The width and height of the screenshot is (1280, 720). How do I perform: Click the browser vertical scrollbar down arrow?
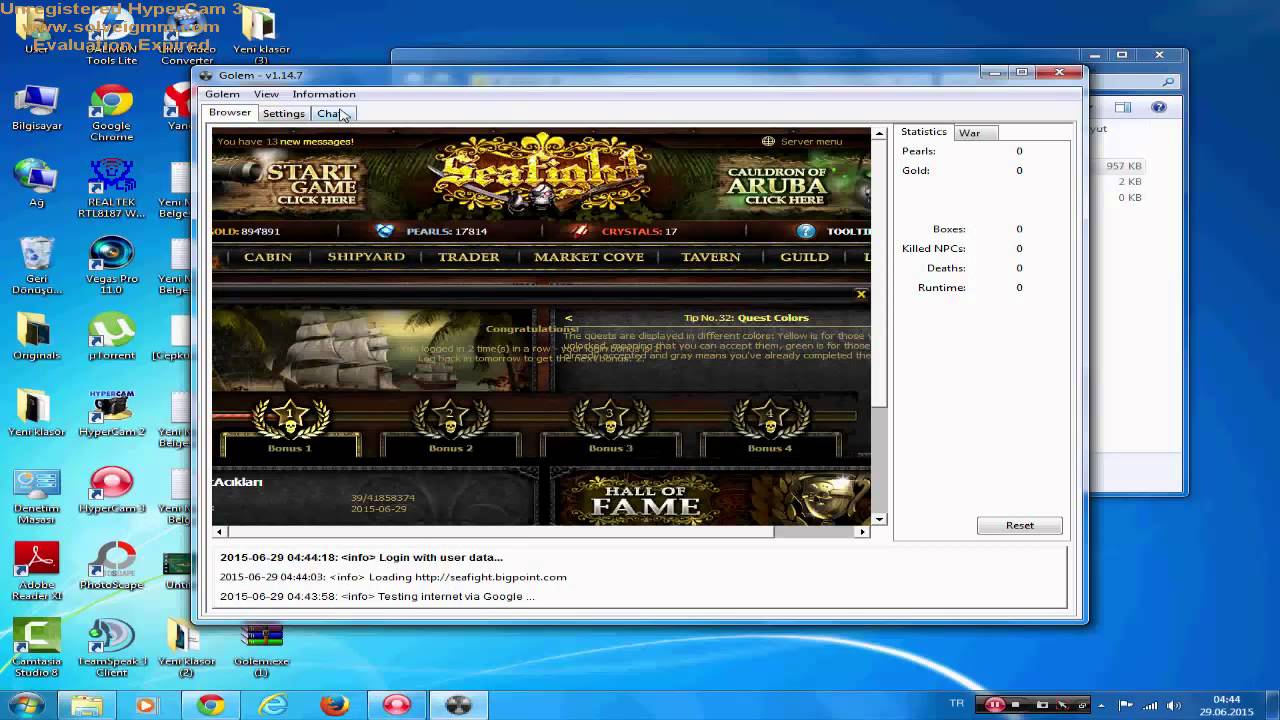click(x=880, y=519)
